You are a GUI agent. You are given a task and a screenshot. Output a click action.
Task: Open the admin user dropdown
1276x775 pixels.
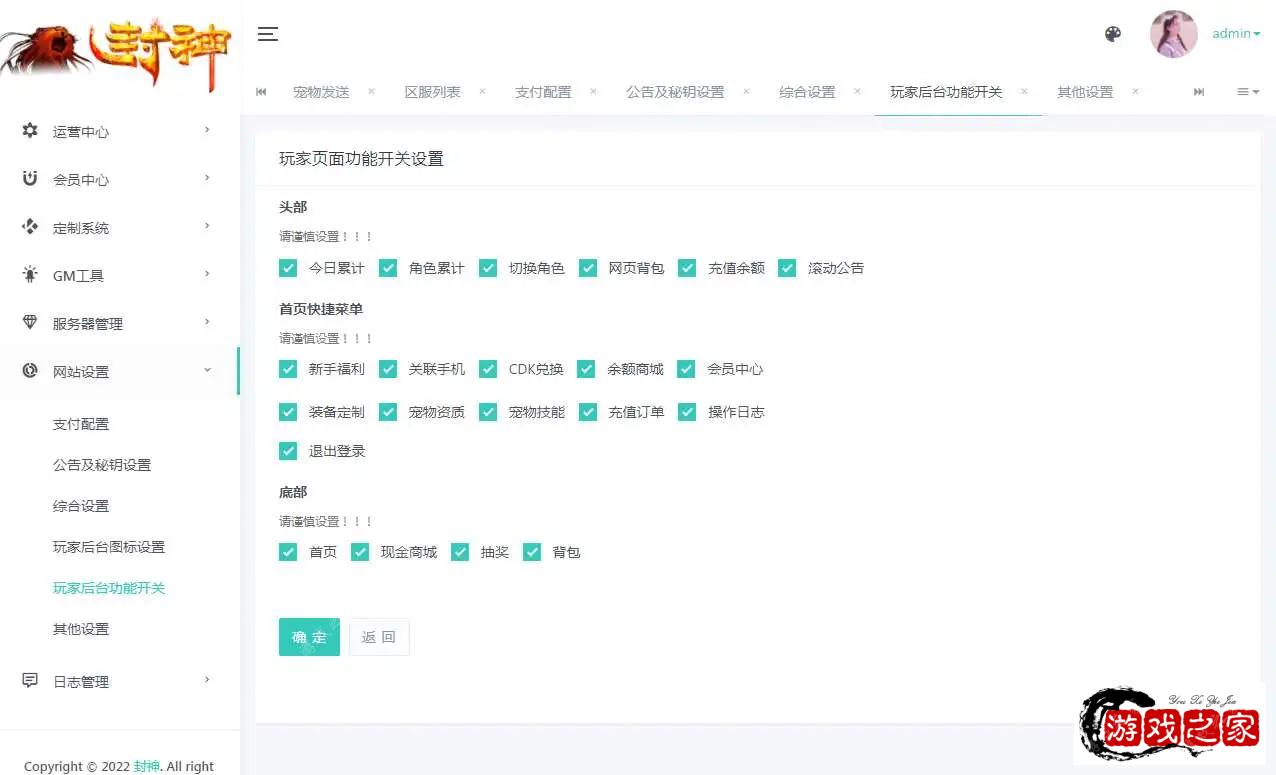tap(1236, 34)
